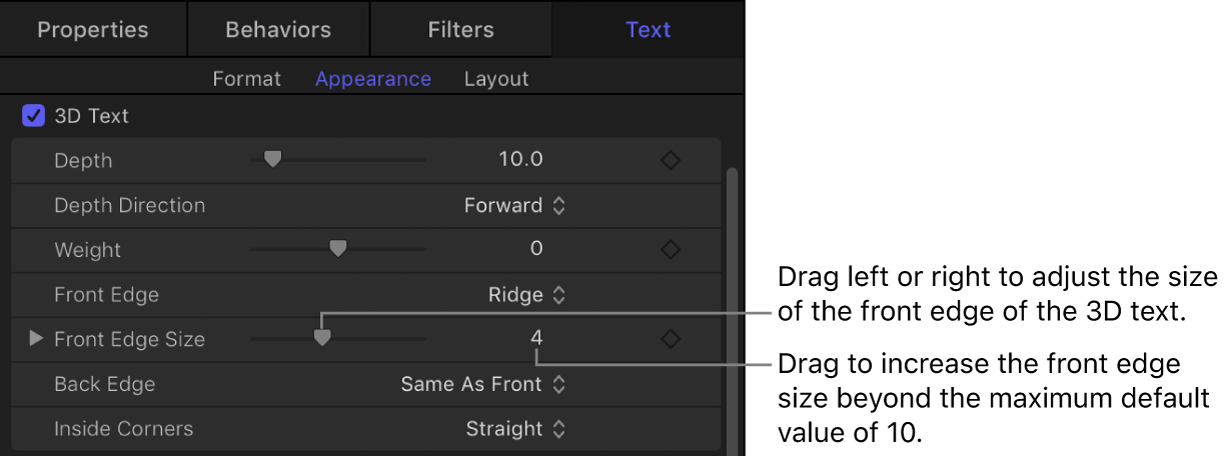Click the Front Edge Size slider handle
Image resolution: width=1226 pixels, height=460 pixels.
click(322, 338)
